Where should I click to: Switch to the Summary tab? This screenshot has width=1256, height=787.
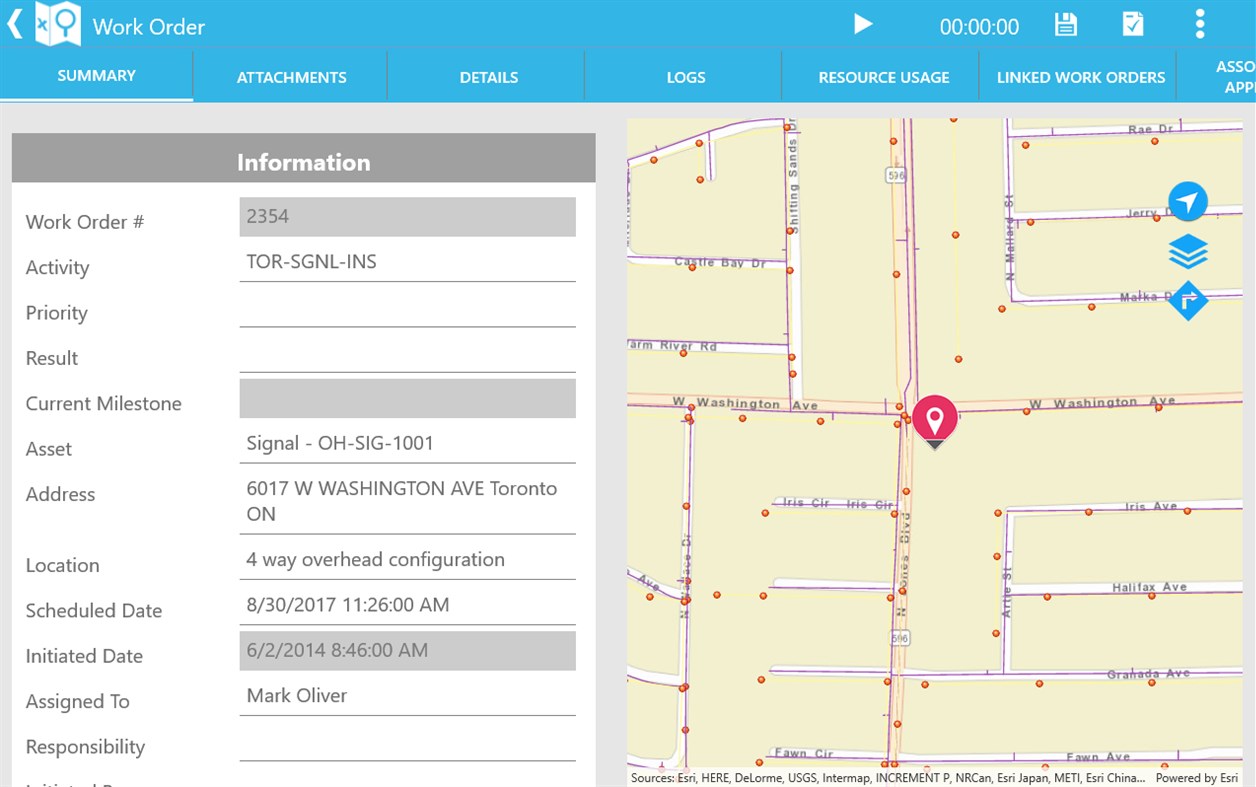(x=97, y=76)
